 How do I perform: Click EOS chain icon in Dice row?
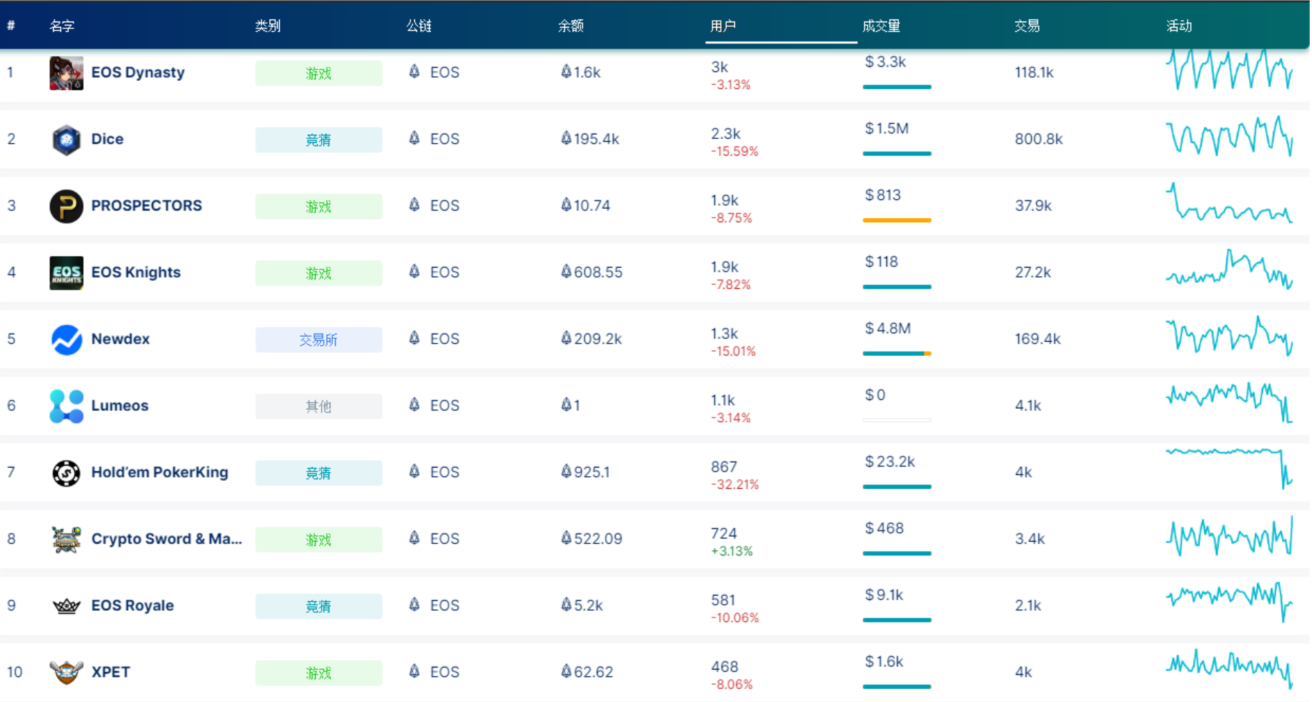tap(414, 138)
